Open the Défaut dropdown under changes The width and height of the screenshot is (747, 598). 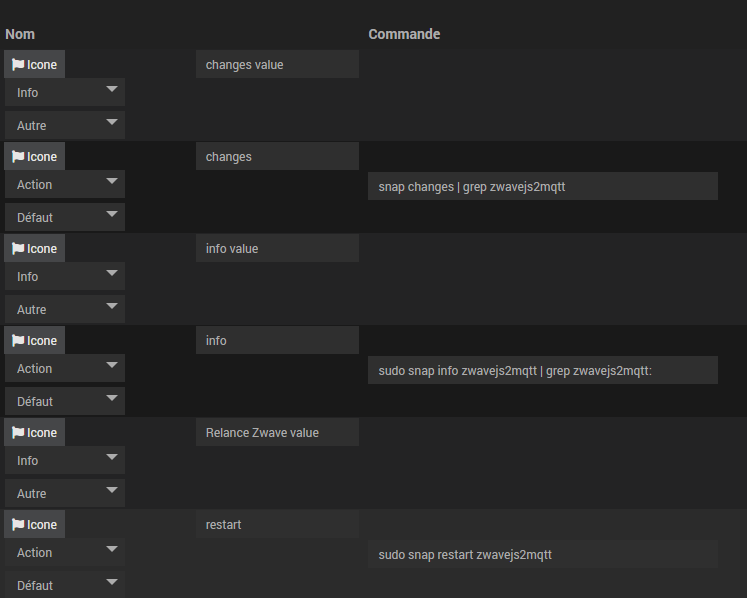pyautogui.click(x=65, y=217)
